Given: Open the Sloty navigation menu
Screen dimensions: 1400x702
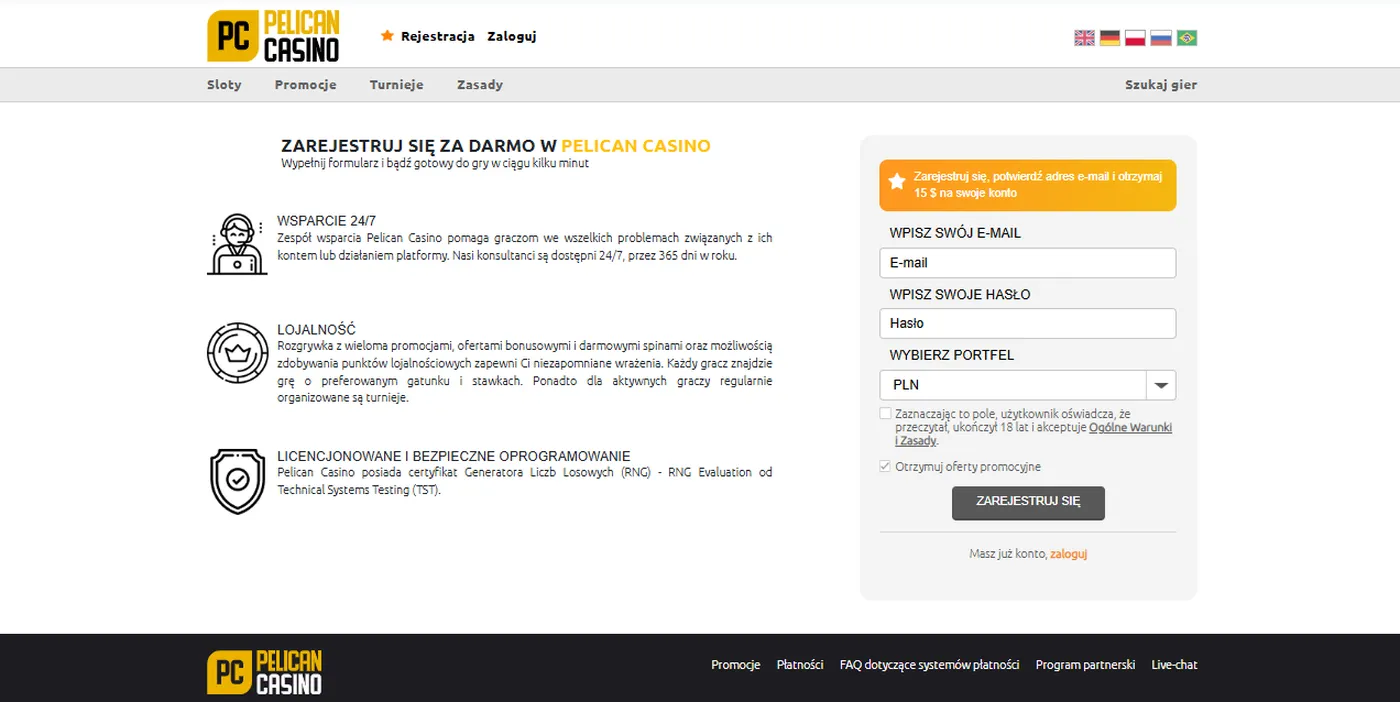Looking at the screenshot, I should 224,85.
